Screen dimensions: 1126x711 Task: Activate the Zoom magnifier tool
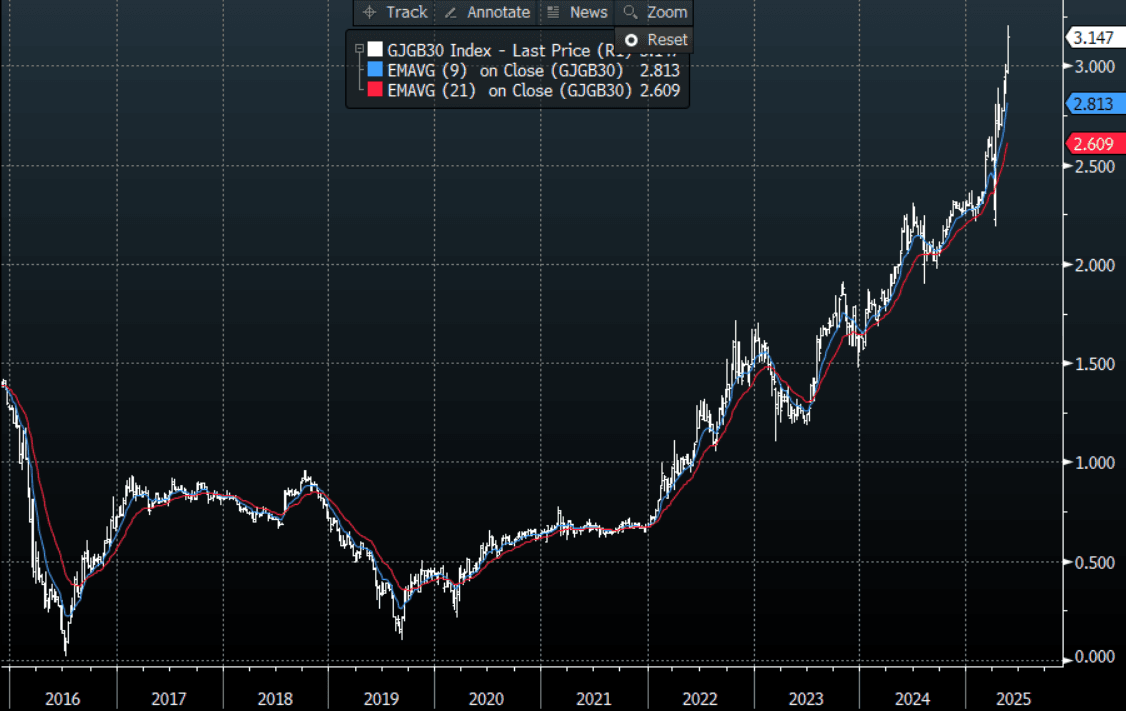(x=655, y=12)
